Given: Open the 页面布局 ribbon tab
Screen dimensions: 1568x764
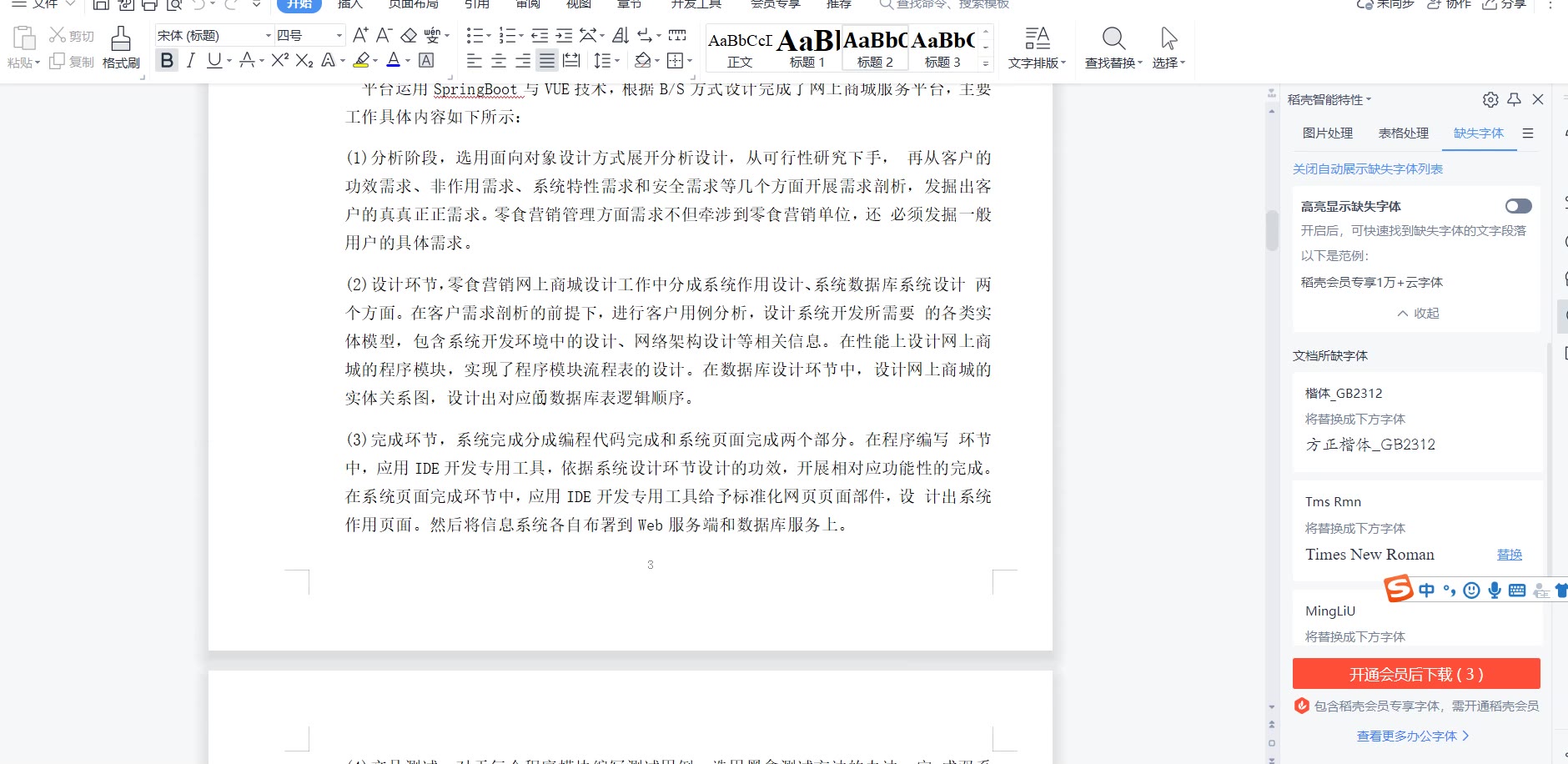Looking at the screenshot, I should coord(413,4).
